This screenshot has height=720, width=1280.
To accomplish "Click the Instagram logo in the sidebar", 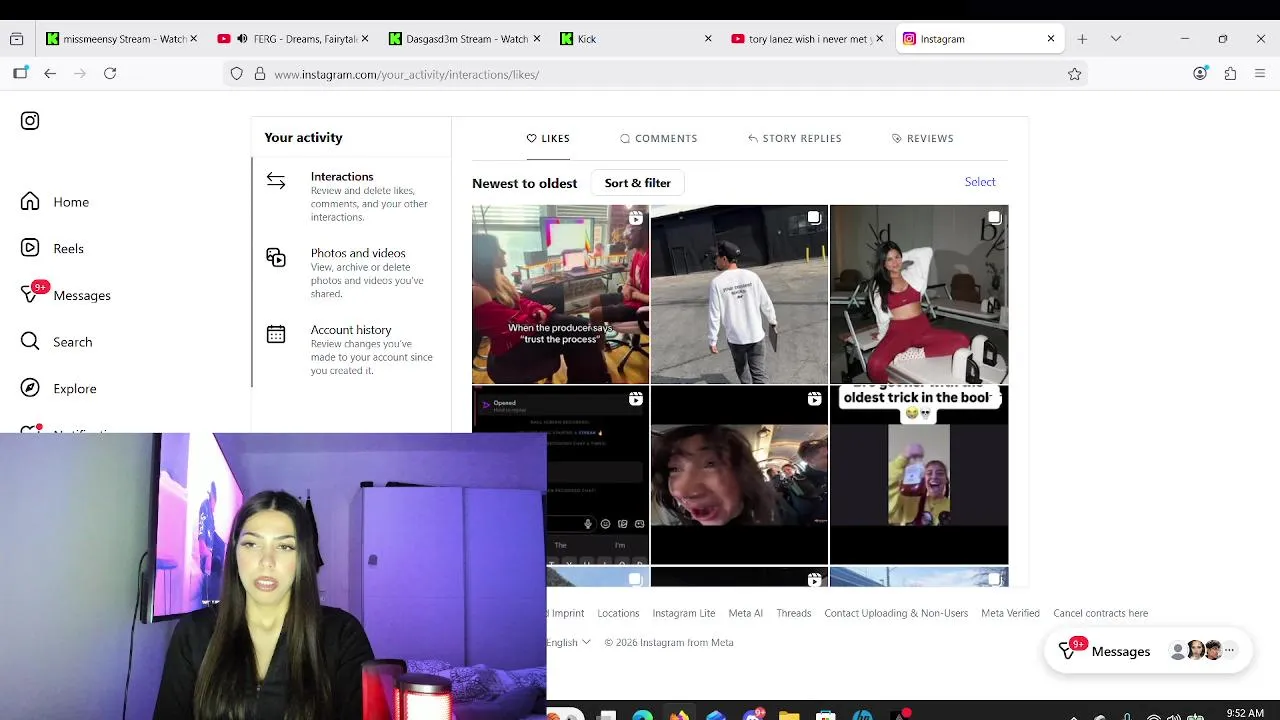I will [x=30, y=120].
